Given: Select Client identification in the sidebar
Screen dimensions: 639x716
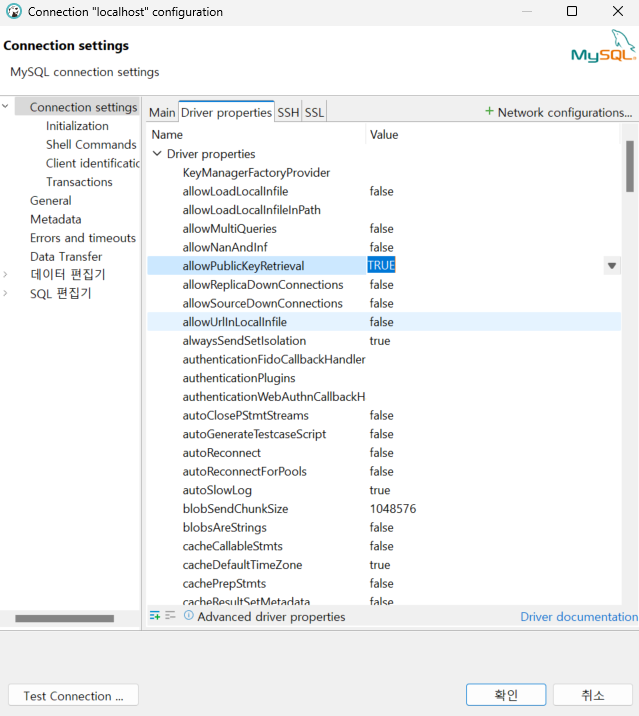Looking at the screenshot, I should click(x=93, y=163).
